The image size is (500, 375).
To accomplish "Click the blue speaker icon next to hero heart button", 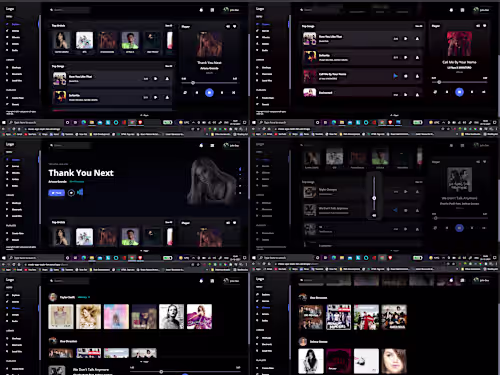I will pyautogui.click(x=80, y=192).
